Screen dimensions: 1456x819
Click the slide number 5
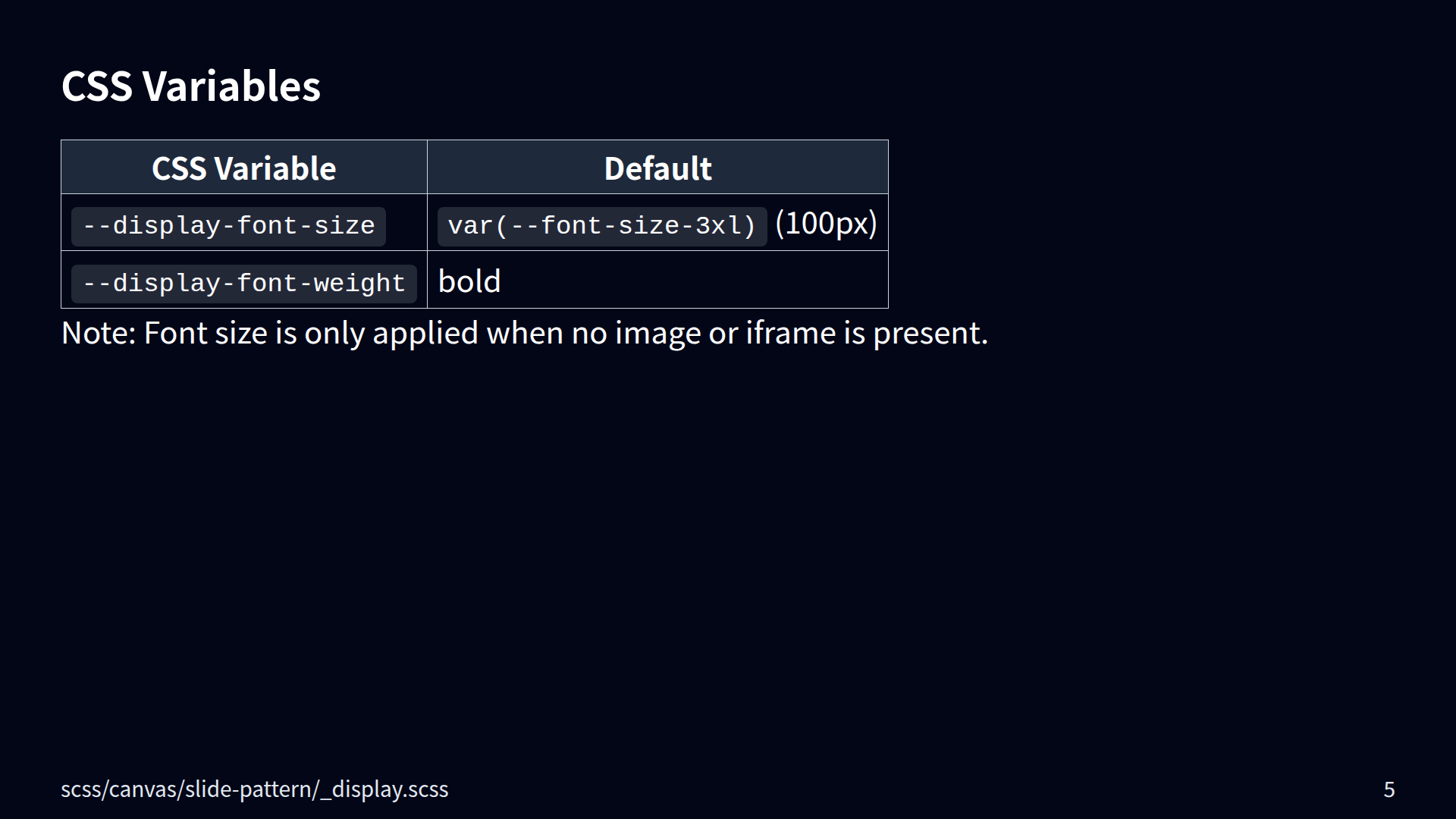click(1389, 789)
